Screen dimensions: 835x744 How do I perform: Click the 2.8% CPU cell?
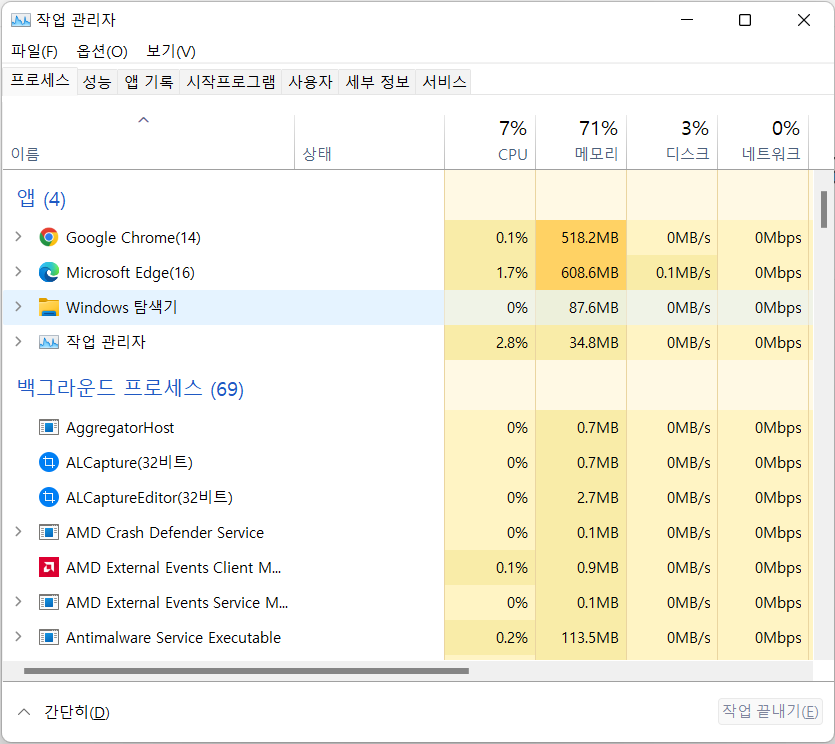point(490,342)
